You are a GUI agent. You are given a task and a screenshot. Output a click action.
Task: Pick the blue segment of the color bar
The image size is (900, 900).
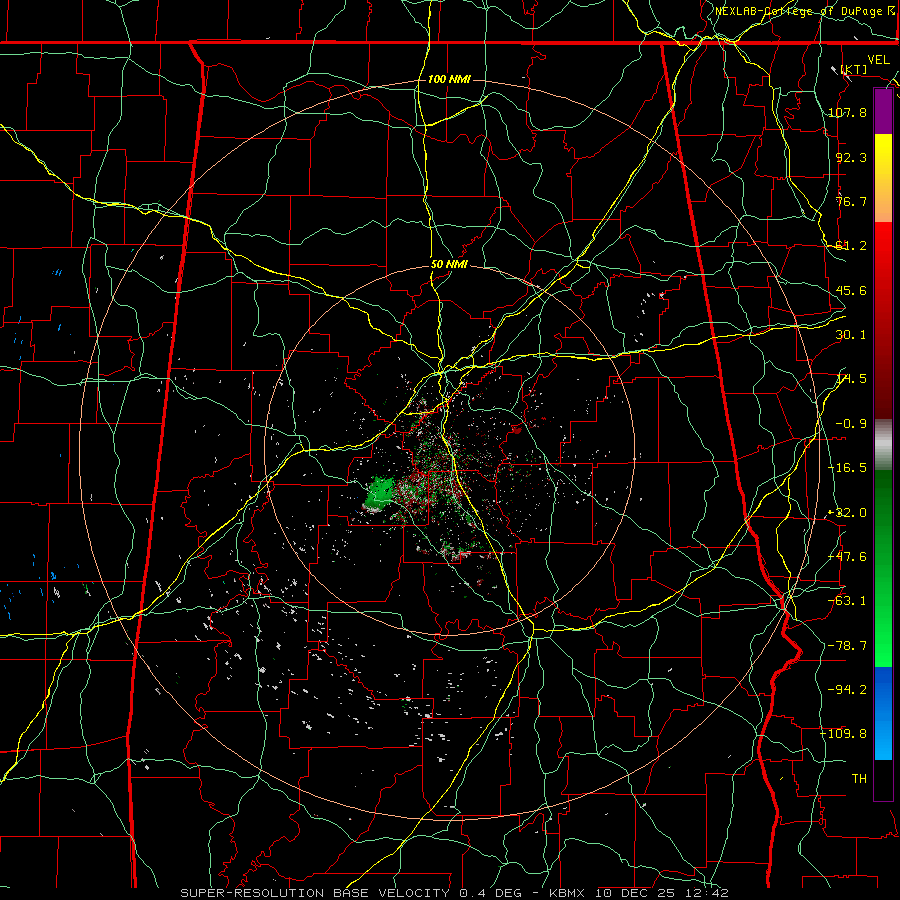(883, 713)
